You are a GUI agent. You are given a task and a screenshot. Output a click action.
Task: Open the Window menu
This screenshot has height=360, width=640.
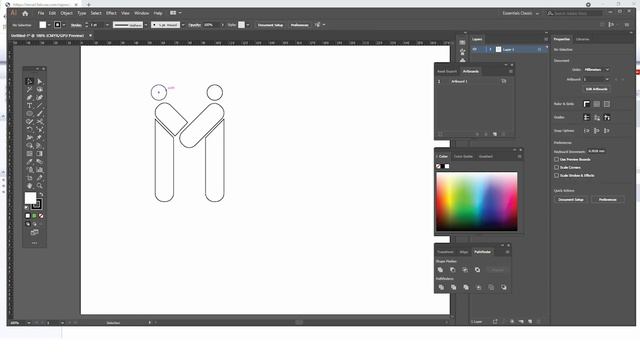(x=142, y=13)
